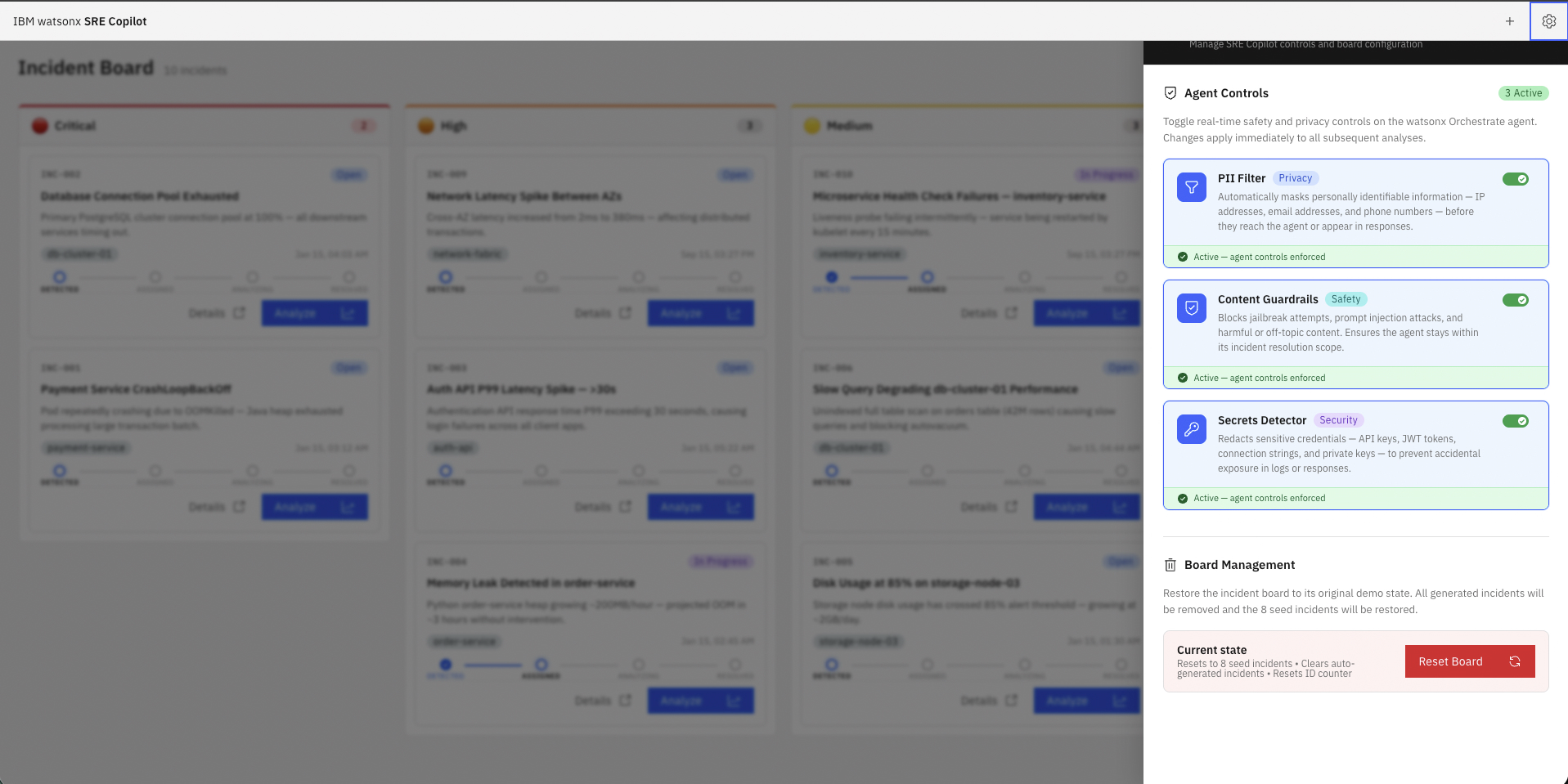1568x784 pixels.
Task: Click the Medium column yellow dot icon
Action: coord(812,126)
